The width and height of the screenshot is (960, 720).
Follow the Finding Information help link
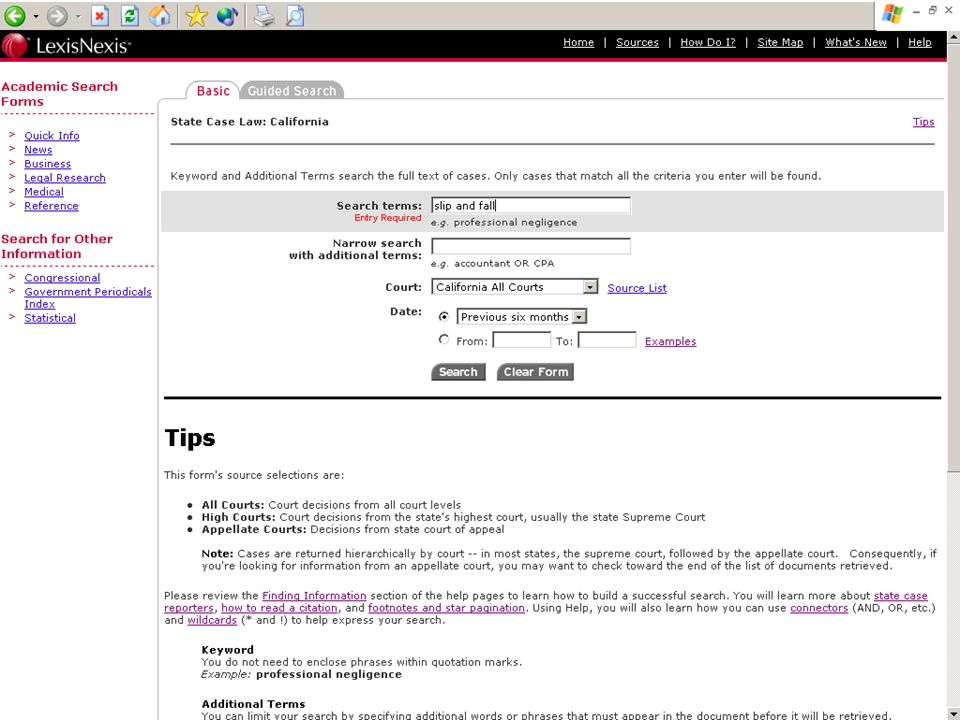314,595
